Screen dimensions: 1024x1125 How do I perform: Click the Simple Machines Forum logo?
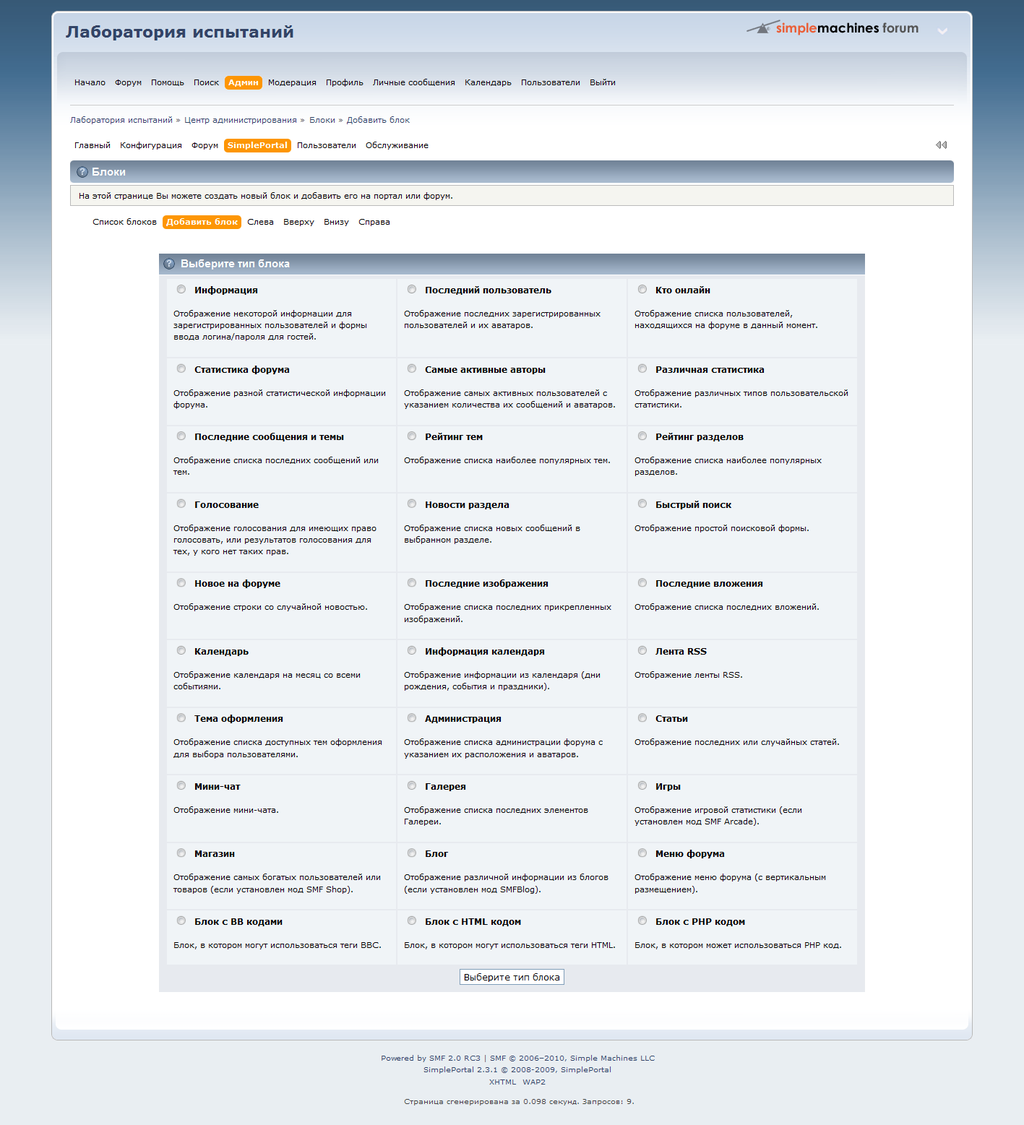pos(832,29)
